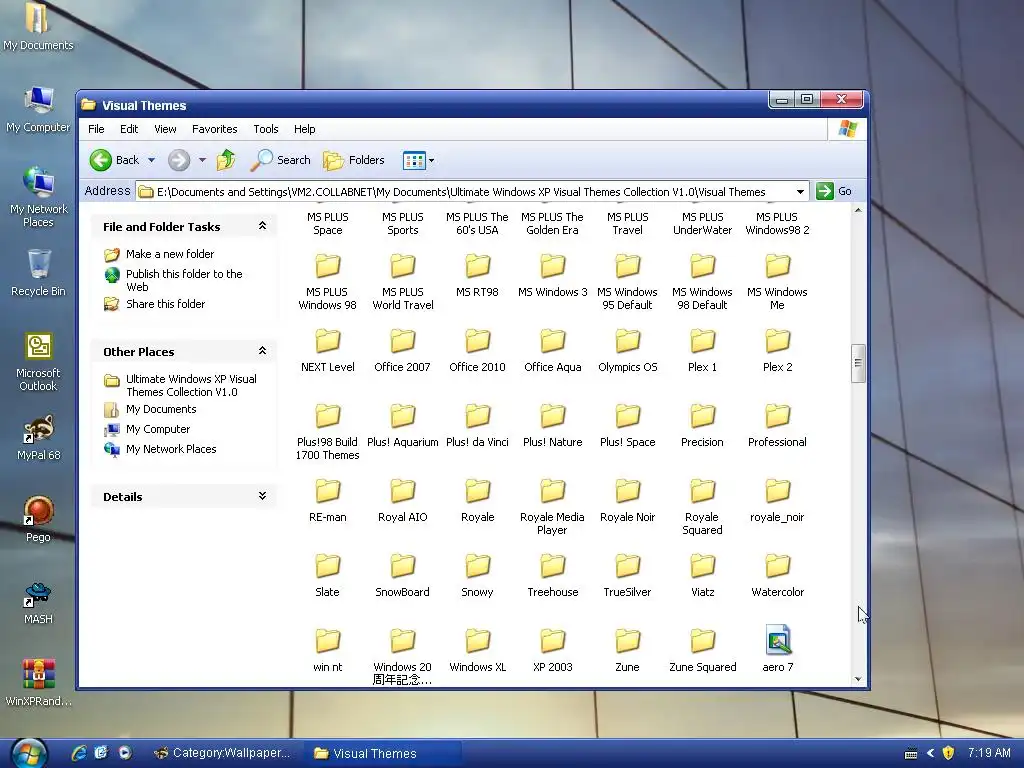The height and width of the screenshot is (768, 1024).
Task: Click the My Computer desktop icon
Action: pyautogui.click(x=39, y=110)
